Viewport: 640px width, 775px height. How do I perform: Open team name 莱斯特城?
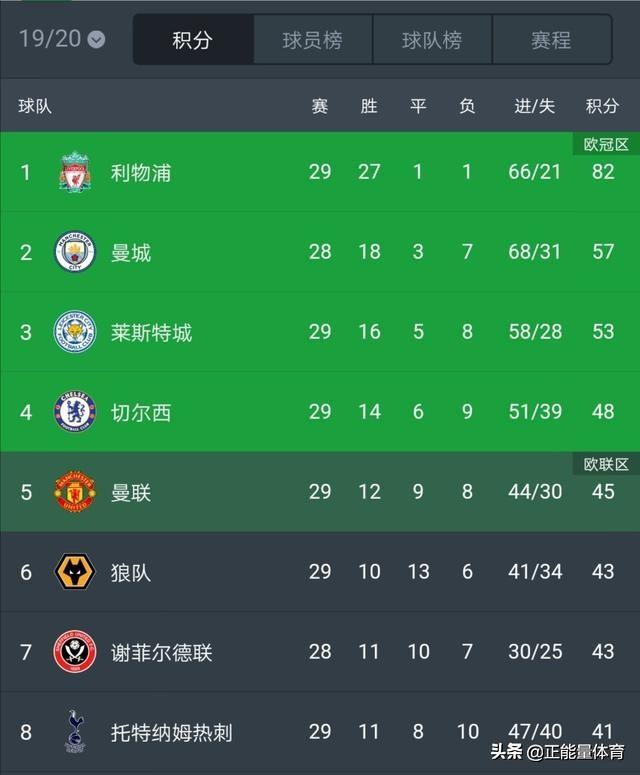click(x=151, y=332)
